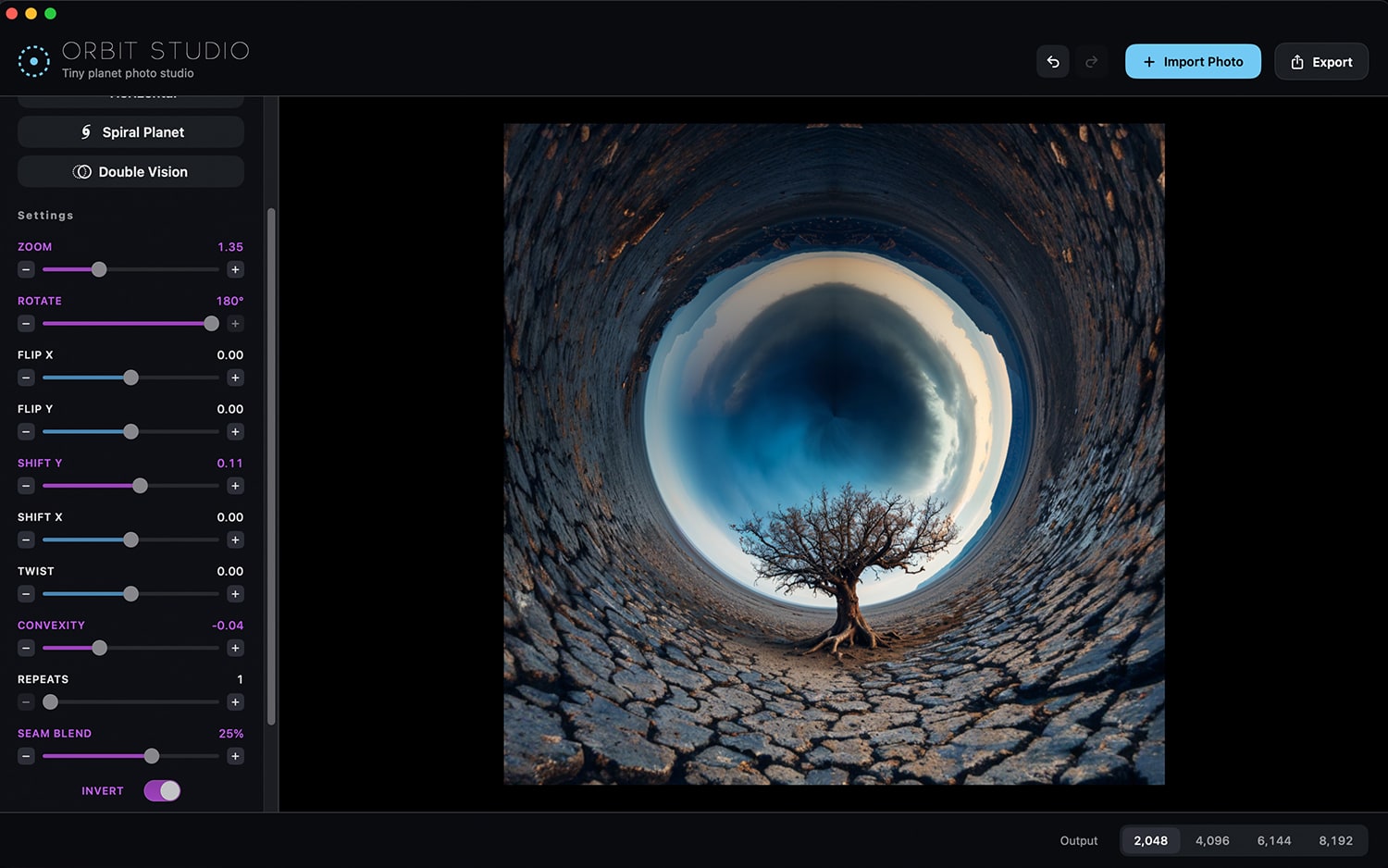The width and height of the screenshot is (1388, 868).
Task: Click the Seam Blend slider handle
Action: (x=152, y=757)
